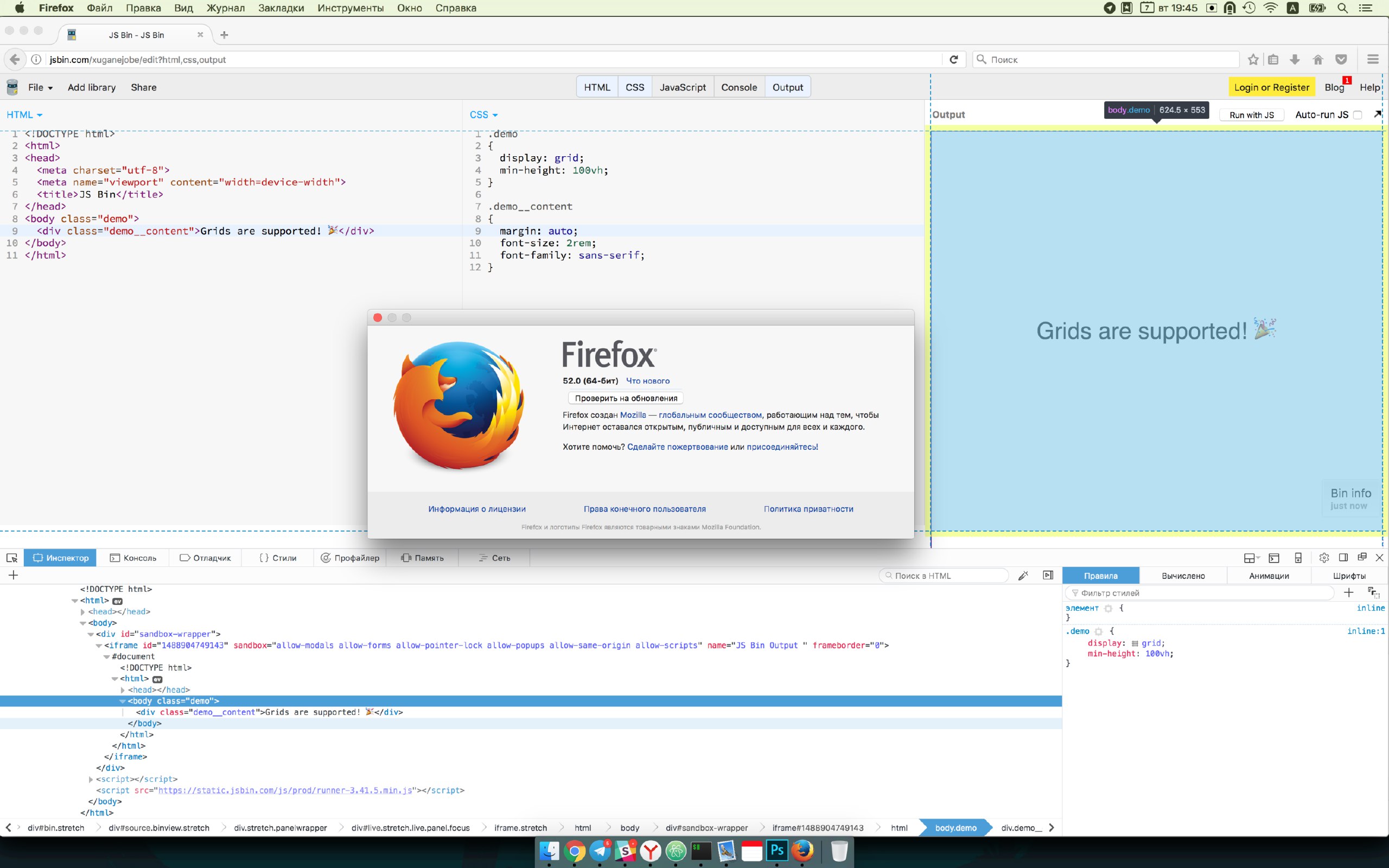Switch to the Отладчик devtools tab

[x=206, y=558]
